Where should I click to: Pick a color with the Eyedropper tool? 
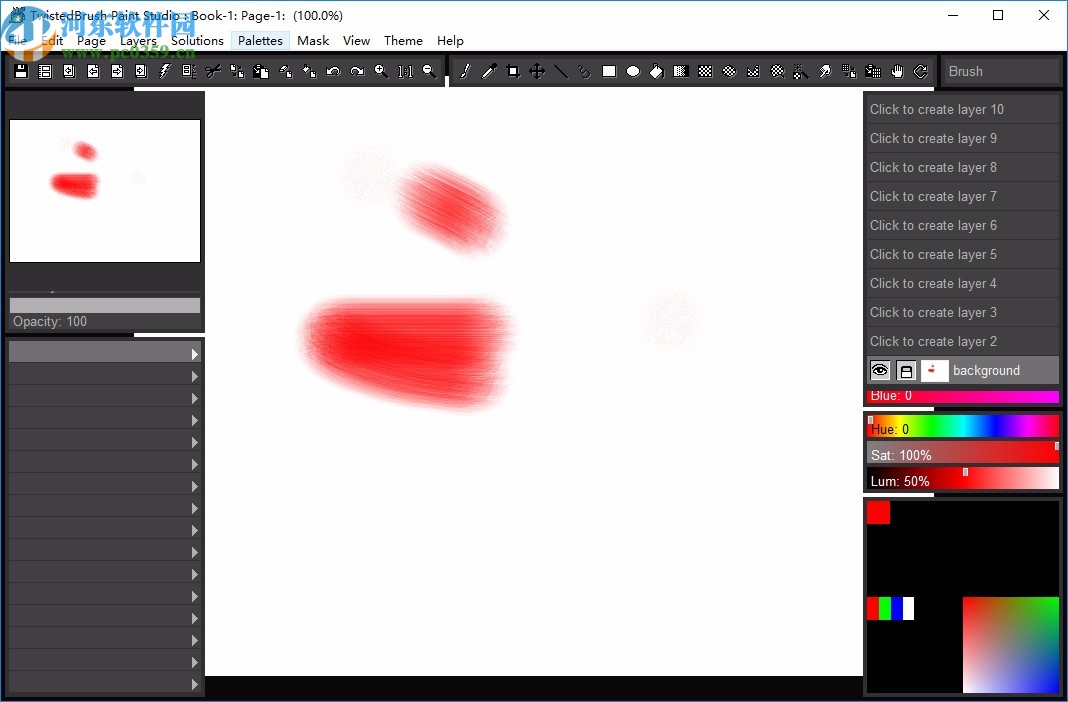[x=489, y=71]
